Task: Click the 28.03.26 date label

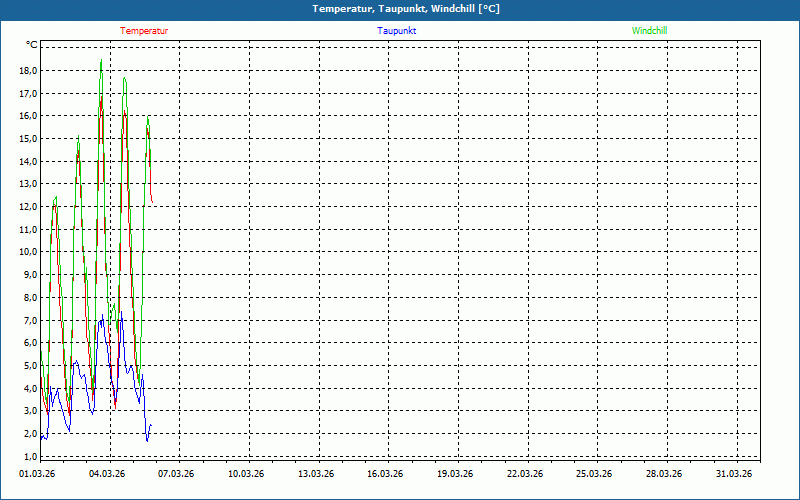Action: 664,474
